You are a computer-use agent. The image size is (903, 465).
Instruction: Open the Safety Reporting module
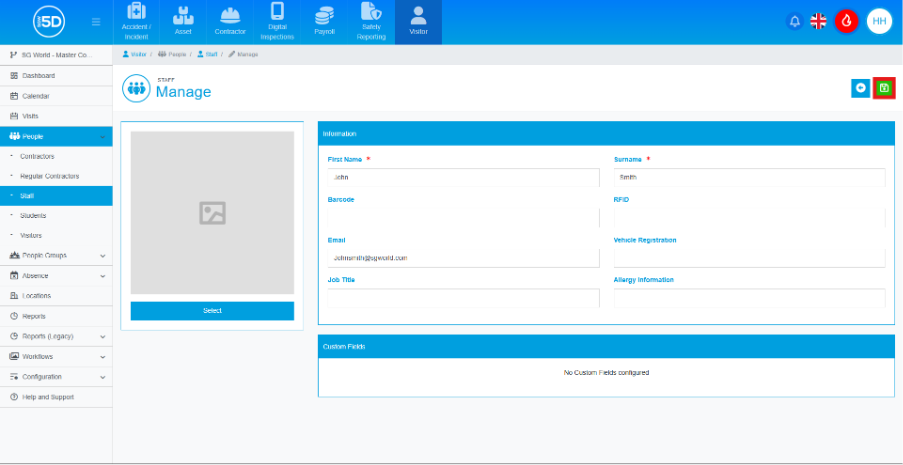(371, 22)
